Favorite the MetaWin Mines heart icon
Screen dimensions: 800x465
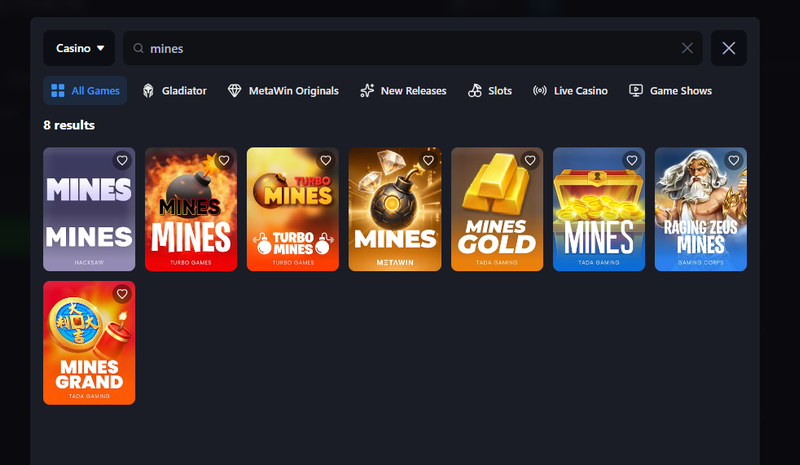coord(428,160)
